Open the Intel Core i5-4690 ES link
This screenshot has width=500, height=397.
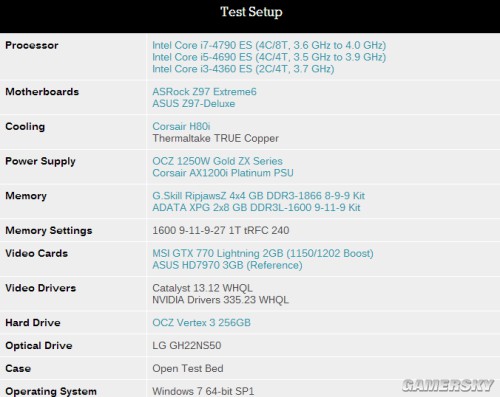tap(269, 57)
